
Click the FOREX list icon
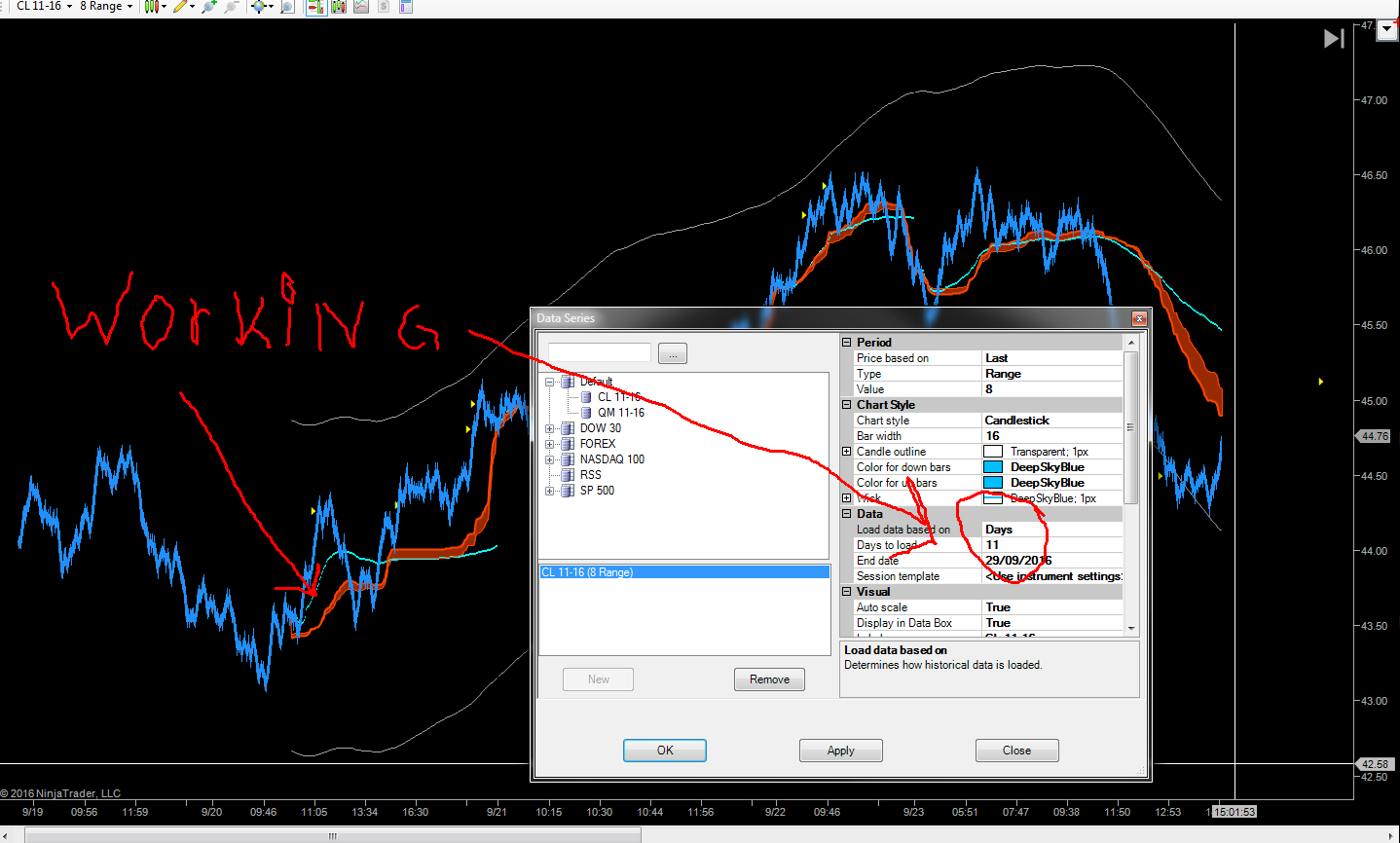(568, 444)
